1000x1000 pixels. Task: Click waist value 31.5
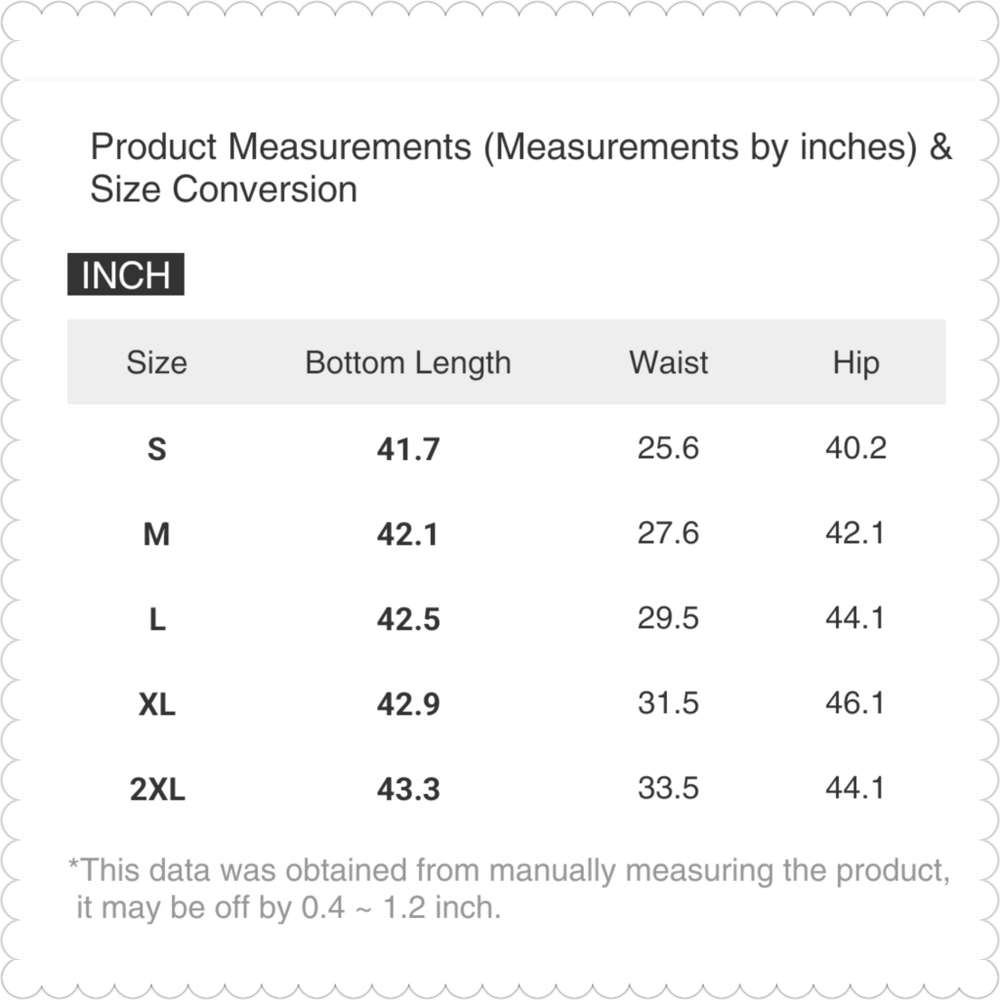(x=668, y=703)
